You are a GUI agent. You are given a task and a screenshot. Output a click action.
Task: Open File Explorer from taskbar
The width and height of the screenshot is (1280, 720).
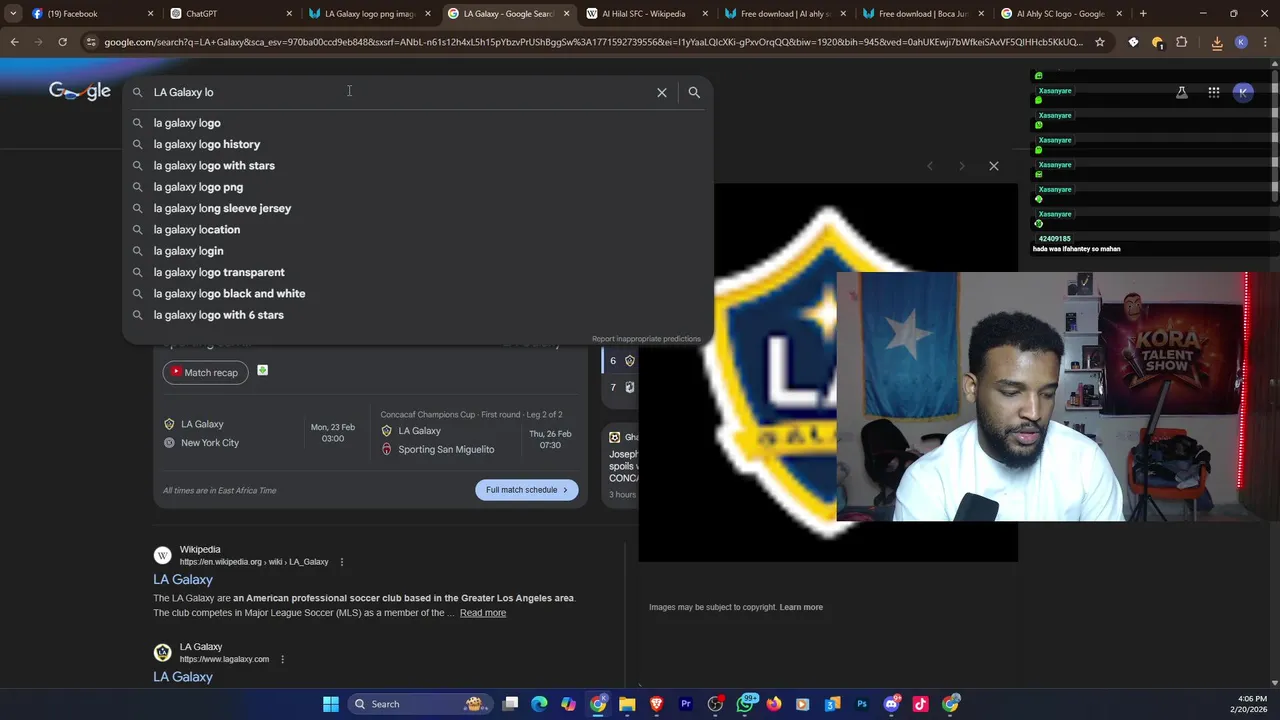[x=627, y=704]
